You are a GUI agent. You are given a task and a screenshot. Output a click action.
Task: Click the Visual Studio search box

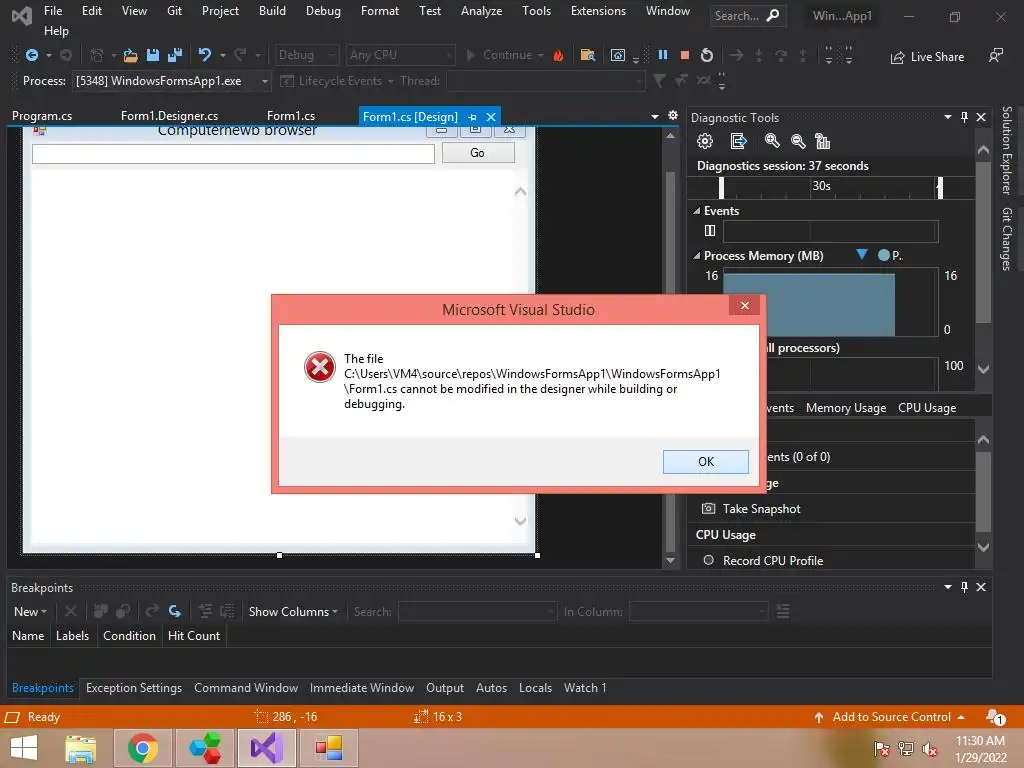point(748,16)
